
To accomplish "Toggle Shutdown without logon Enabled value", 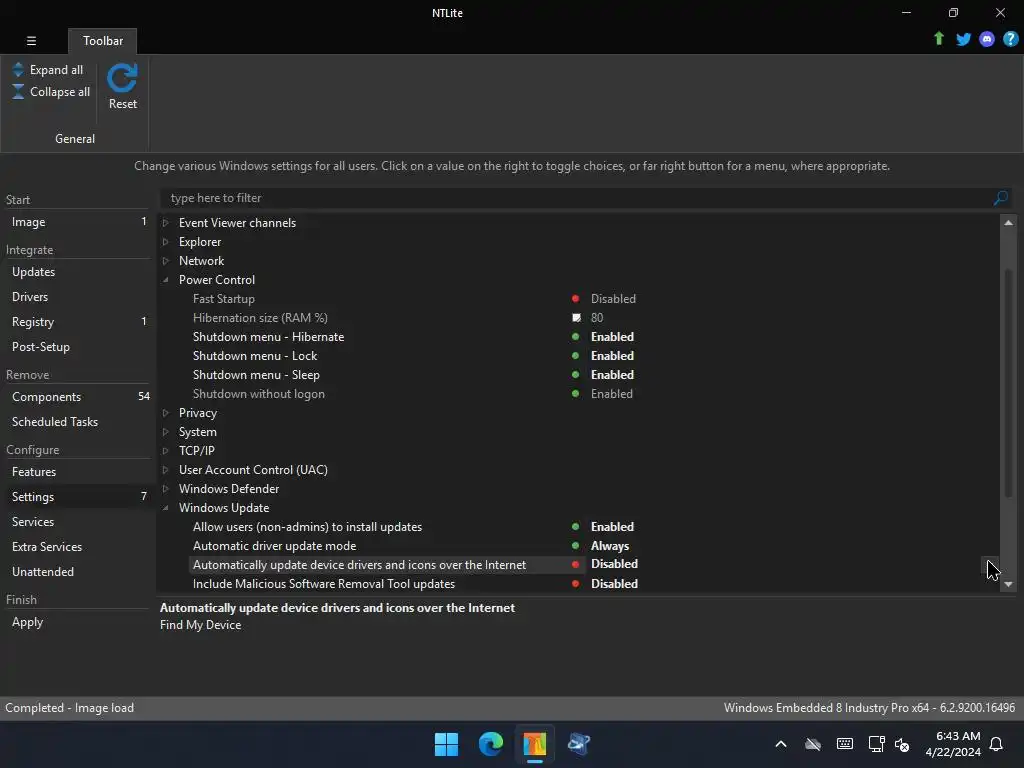I will point(611,394).
